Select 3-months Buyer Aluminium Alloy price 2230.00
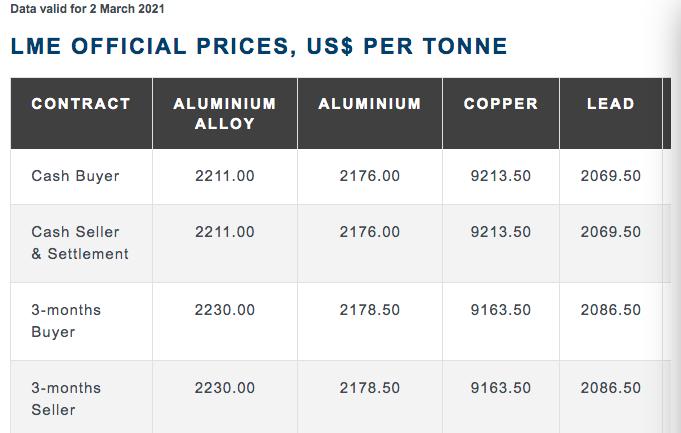 [225, 310]
